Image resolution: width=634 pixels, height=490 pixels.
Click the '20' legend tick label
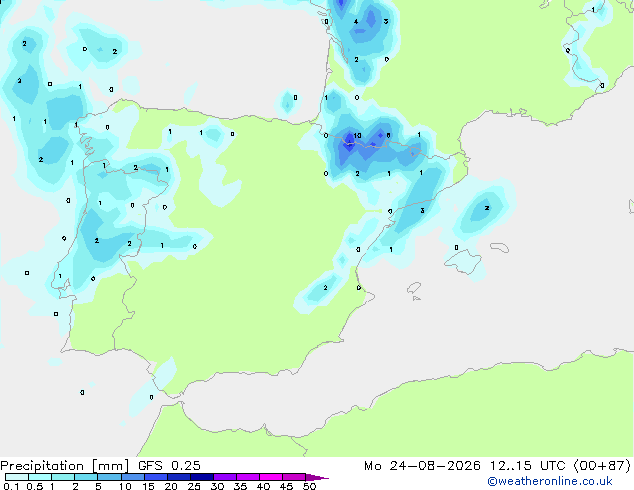point(171,486)
